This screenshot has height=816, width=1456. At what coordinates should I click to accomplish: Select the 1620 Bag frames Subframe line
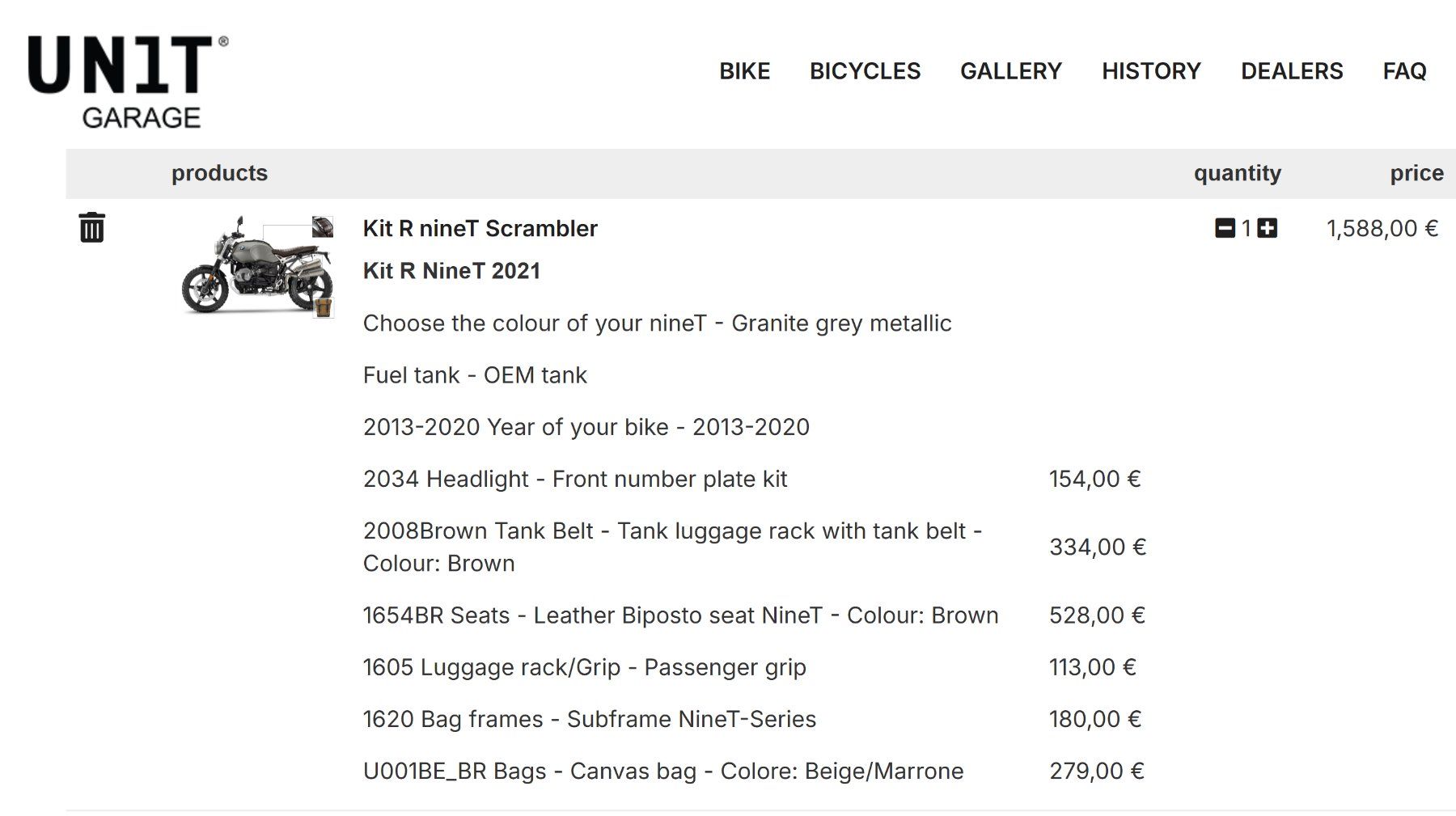pos(589,719)
